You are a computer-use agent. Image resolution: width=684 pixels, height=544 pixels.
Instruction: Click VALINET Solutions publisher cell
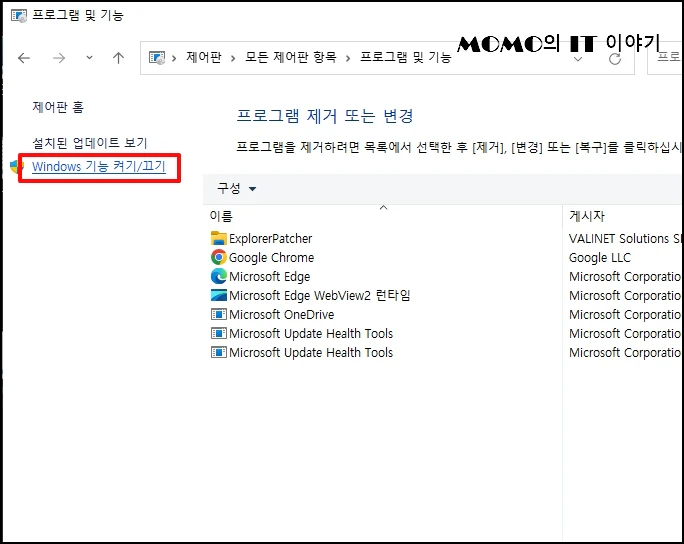pyautogui.click(x=625, y=239)
